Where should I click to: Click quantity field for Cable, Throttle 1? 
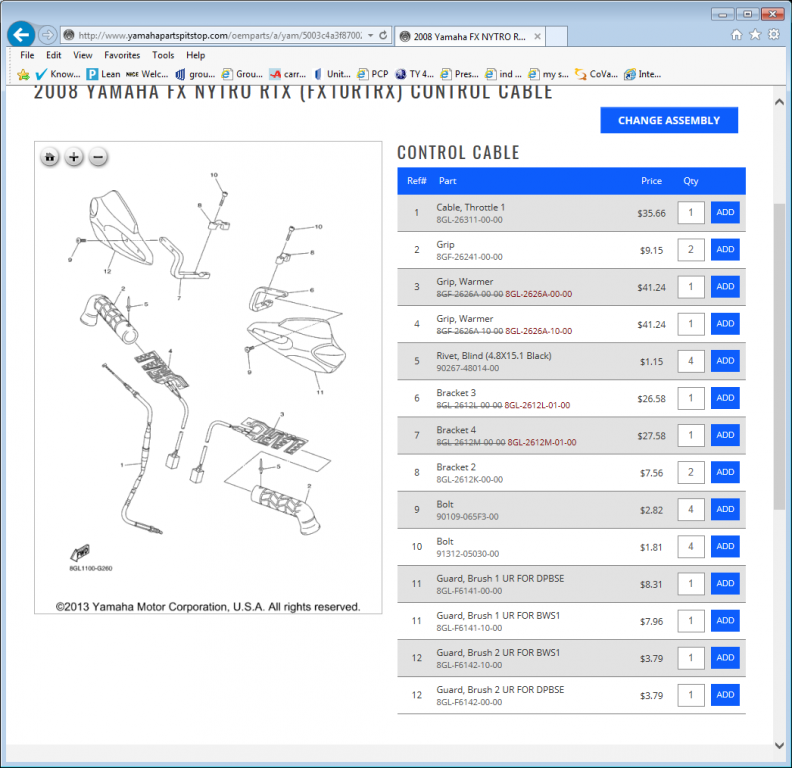click(x=690, y=212)
